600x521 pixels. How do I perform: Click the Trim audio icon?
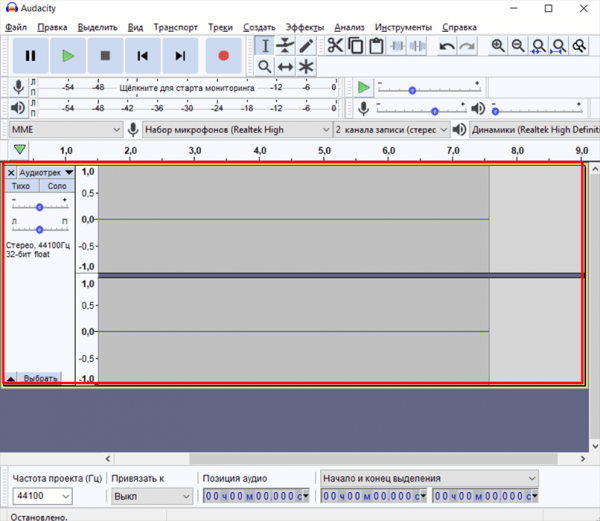click(x=397, y=46)
